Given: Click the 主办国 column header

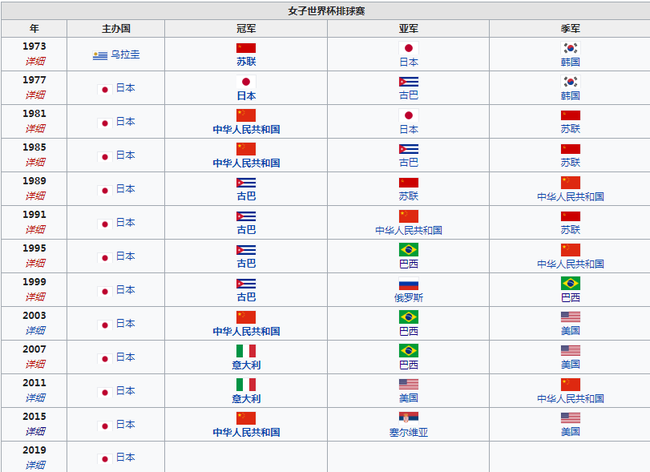Looking at the screenshot, I should click(116, 29).
